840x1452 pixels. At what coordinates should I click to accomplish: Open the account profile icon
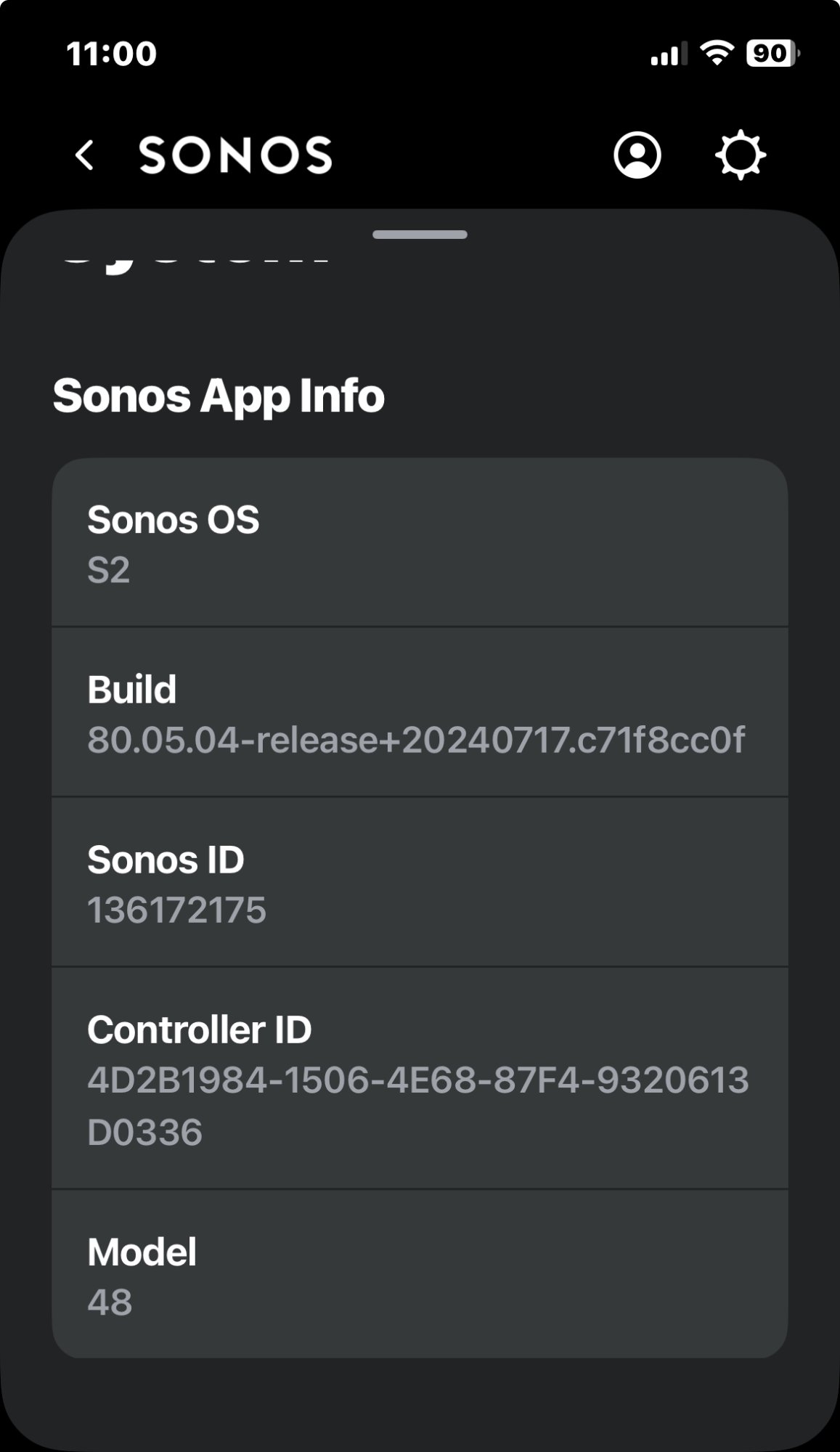click(x=637, y=155)
